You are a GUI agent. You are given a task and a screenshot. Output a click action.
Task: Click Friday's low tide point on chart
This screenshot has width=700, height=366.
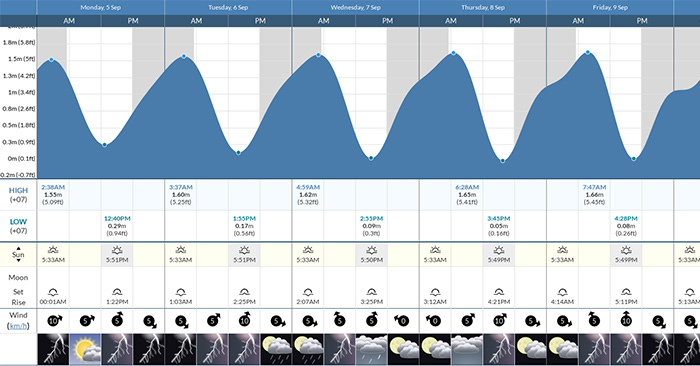633,158
